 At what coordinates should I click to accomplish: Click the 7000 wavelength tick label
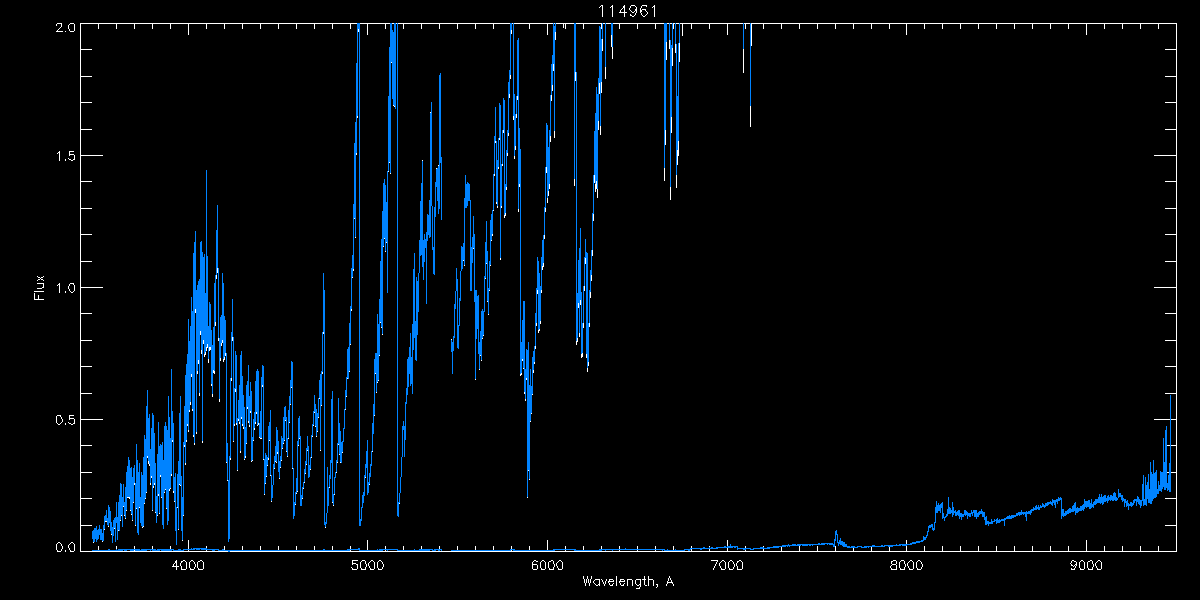pos(726,566)
